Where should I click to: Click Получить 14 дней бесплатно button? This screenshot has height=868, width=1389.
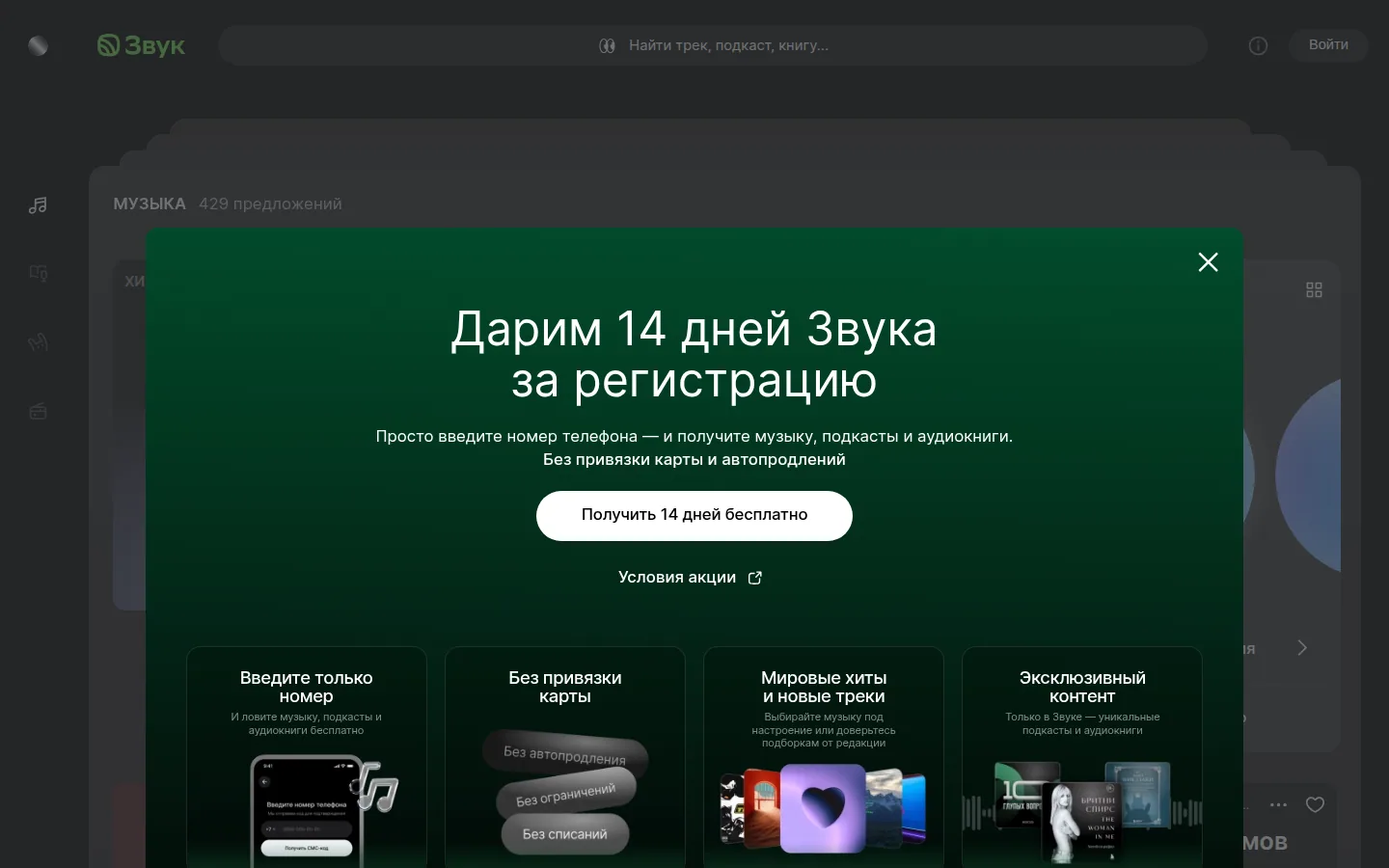point(694,516)
